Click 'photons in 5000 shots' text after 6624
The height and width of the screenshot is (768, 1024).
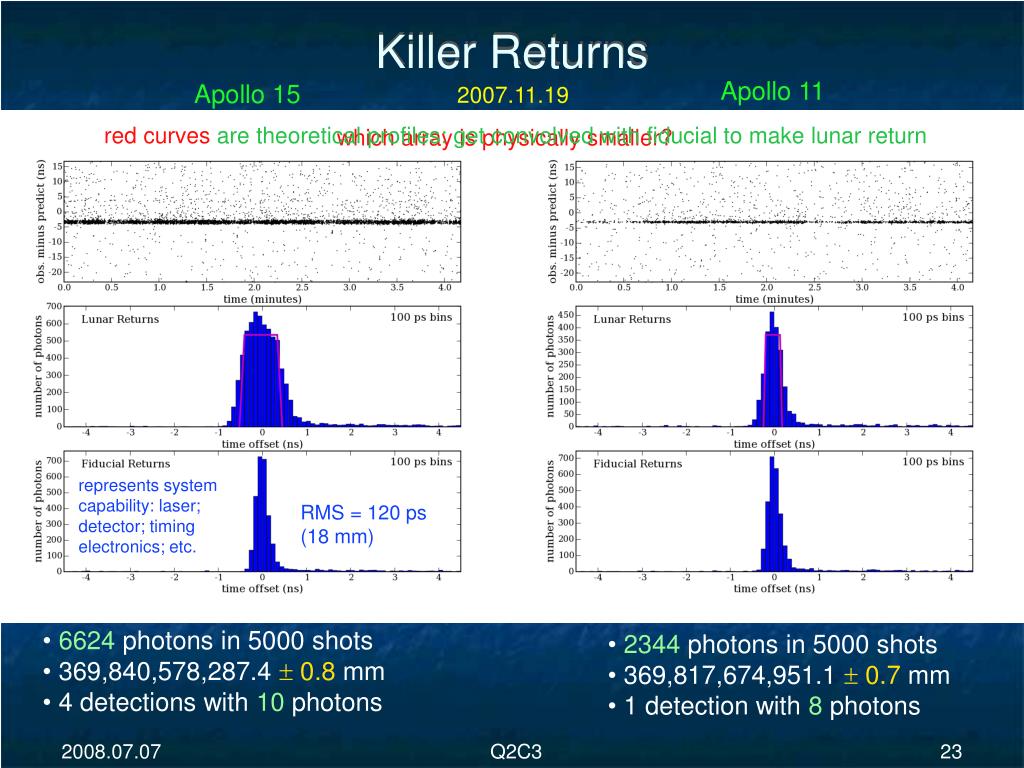coord(248,641)
